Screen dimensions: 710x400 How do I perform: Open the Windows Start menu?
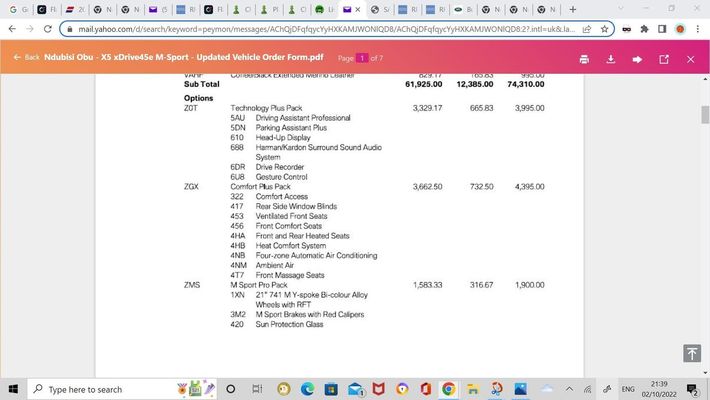[13, 389]
